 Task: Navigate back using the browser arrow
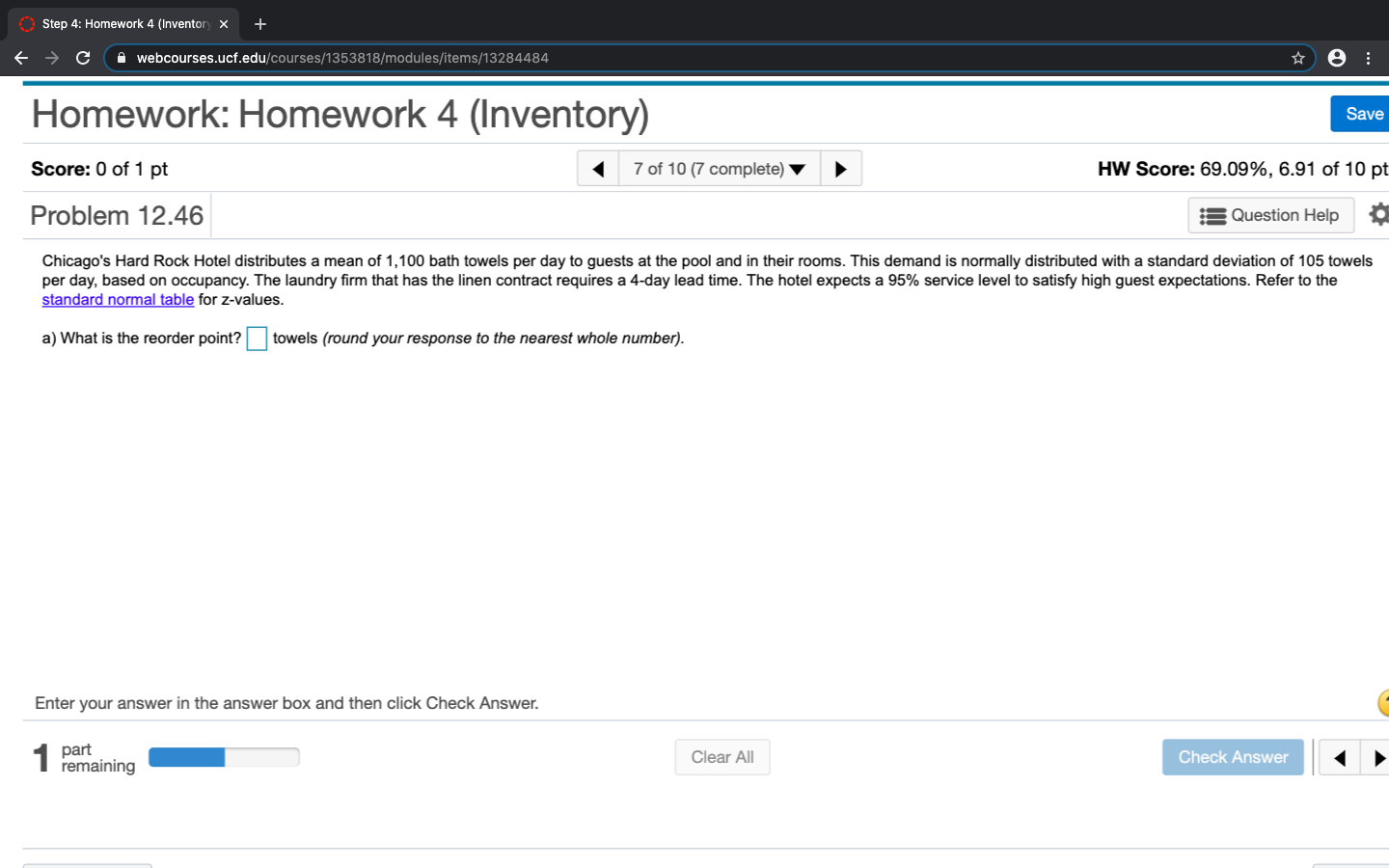coord(21,58)
